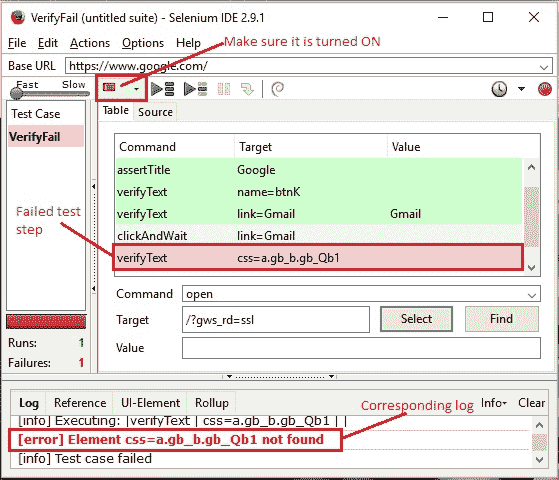Select the verifyText name=btnK row
Viewport: 559px width, 480px height.
point(319,192)
